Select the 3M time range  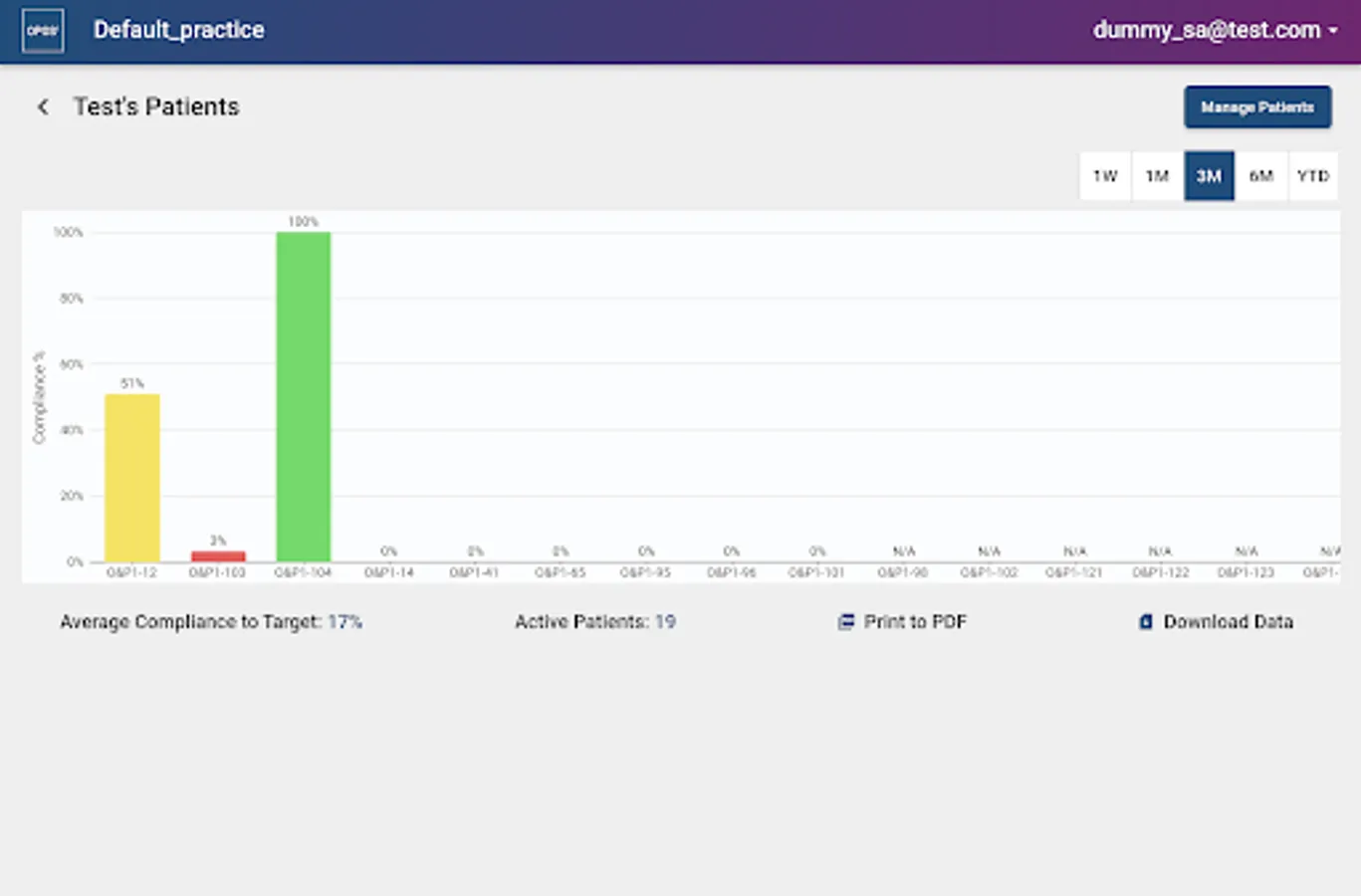point(1209,176)
